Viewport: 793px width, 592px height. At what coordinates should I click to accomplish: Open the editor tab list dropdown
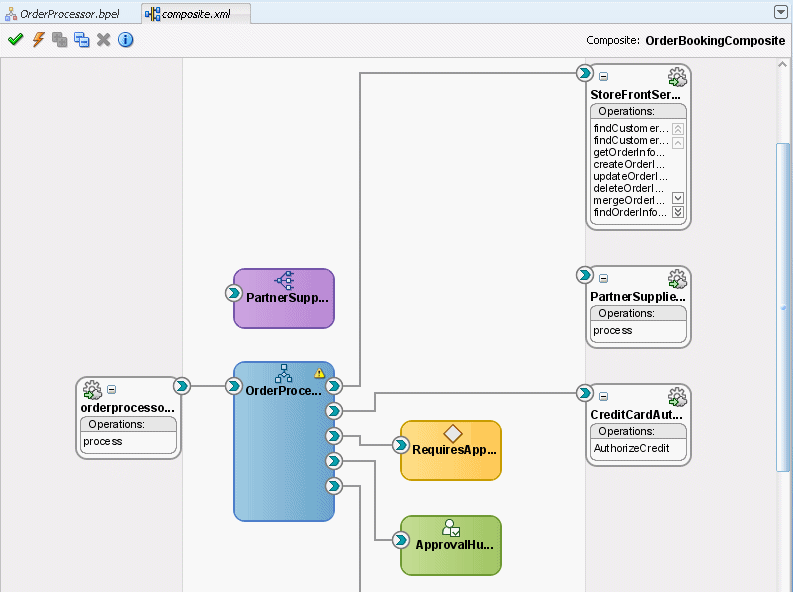pyautogui.click(x=781, y=13)
